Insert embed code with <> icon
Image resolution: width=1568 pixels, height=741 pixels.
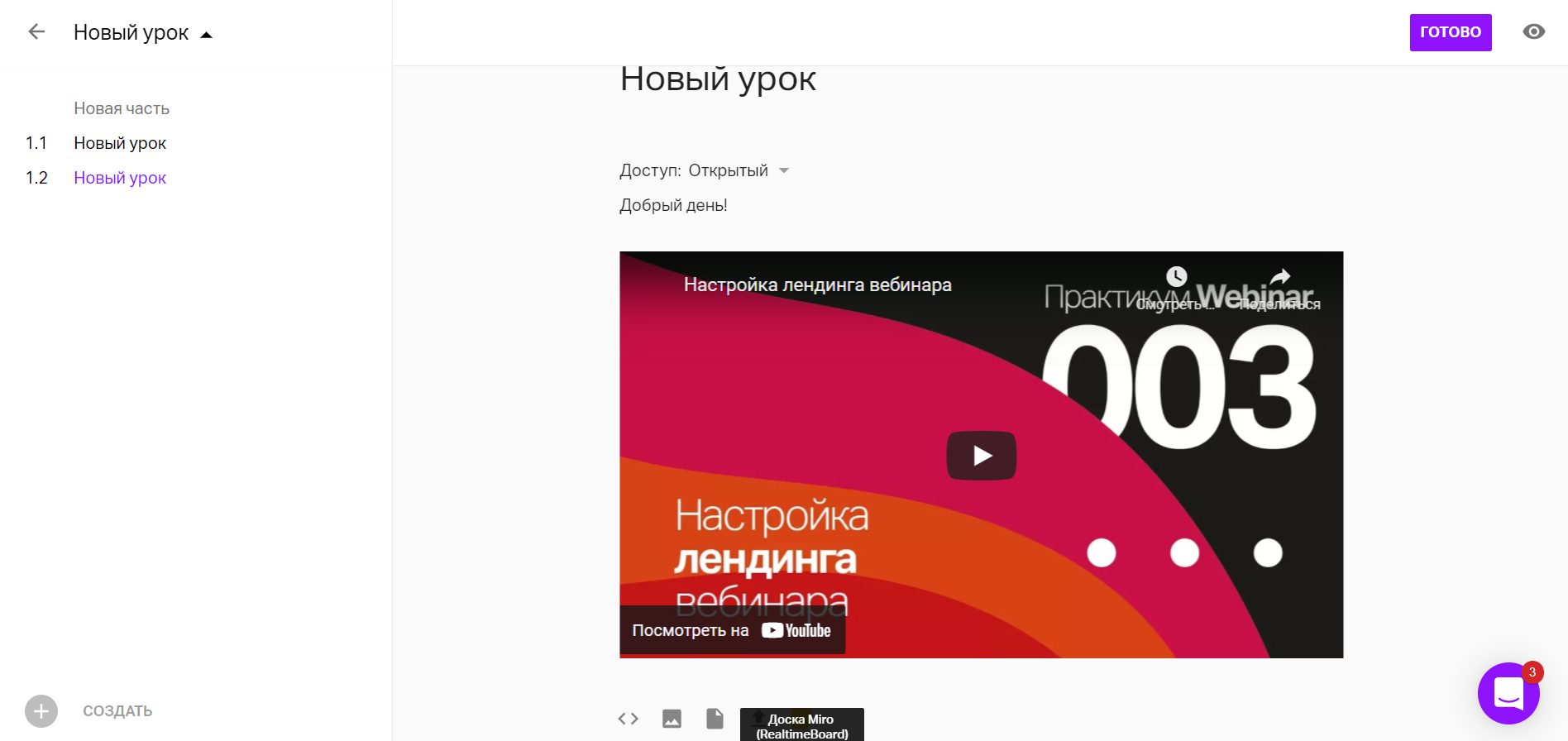(x=629, y=719)
